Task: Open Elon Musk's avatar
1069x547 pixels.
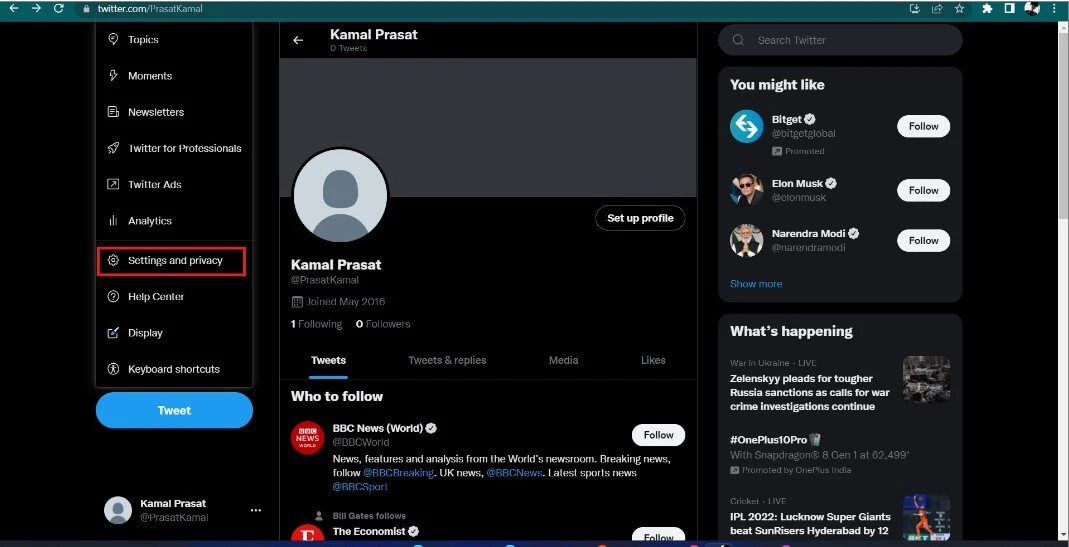Action: click(x=747, y=190)
